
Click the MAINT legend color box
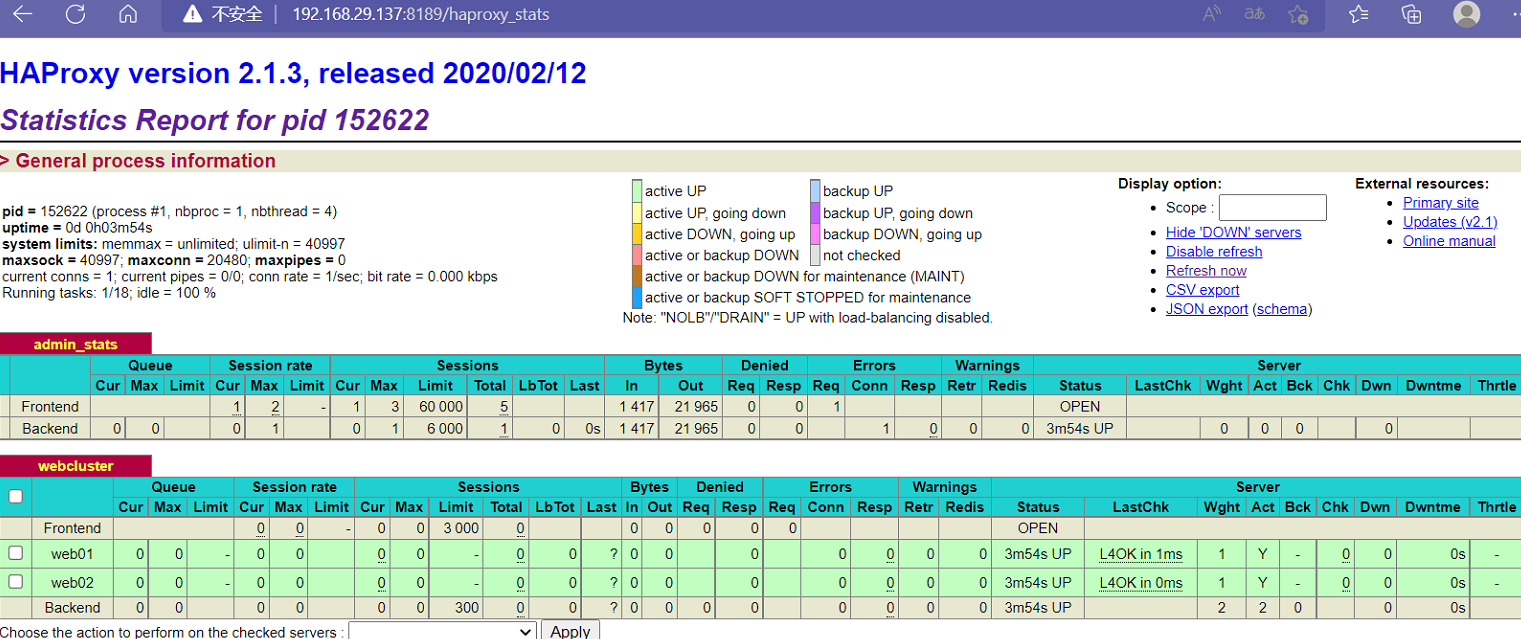point(637,276)
